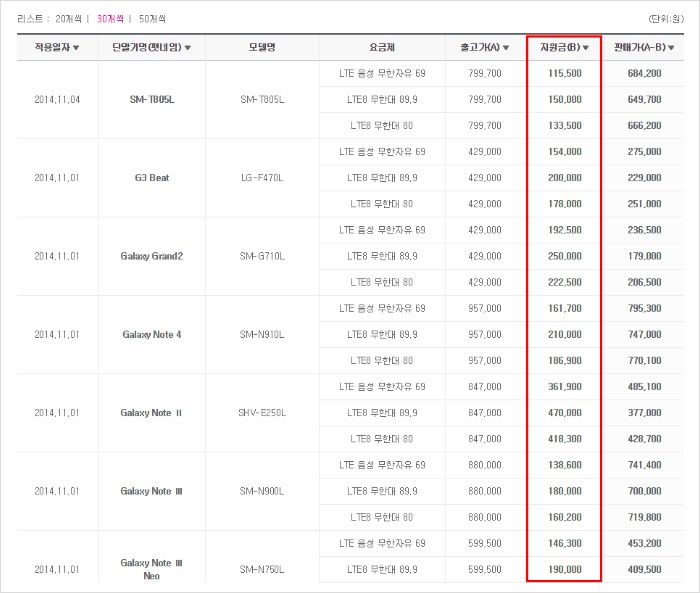Click subsidy value 470,000
700x593 pixels.
(x=565, y=413)
